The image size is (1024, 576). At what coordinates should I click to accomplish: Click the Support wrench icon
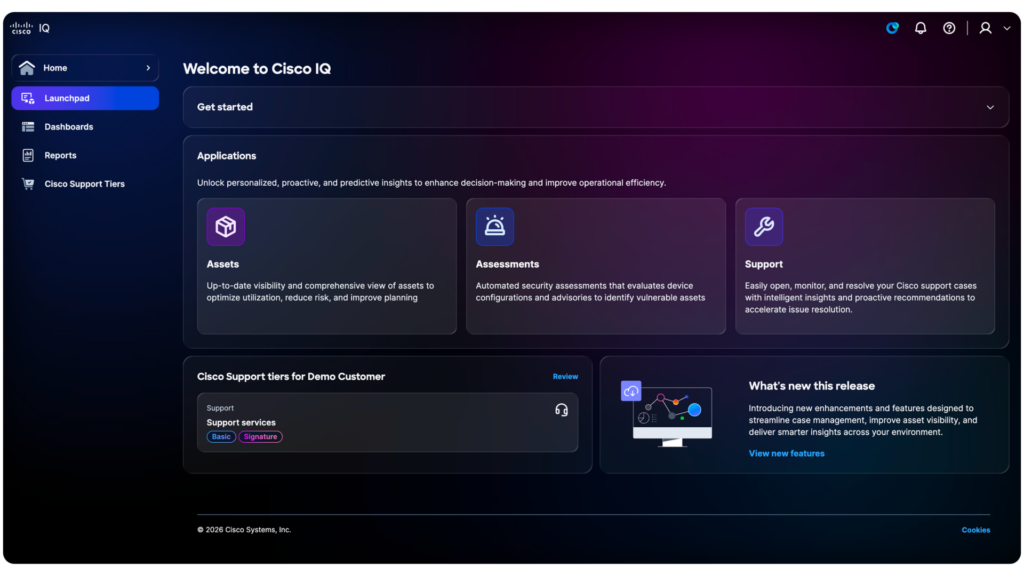click(764, 227)
